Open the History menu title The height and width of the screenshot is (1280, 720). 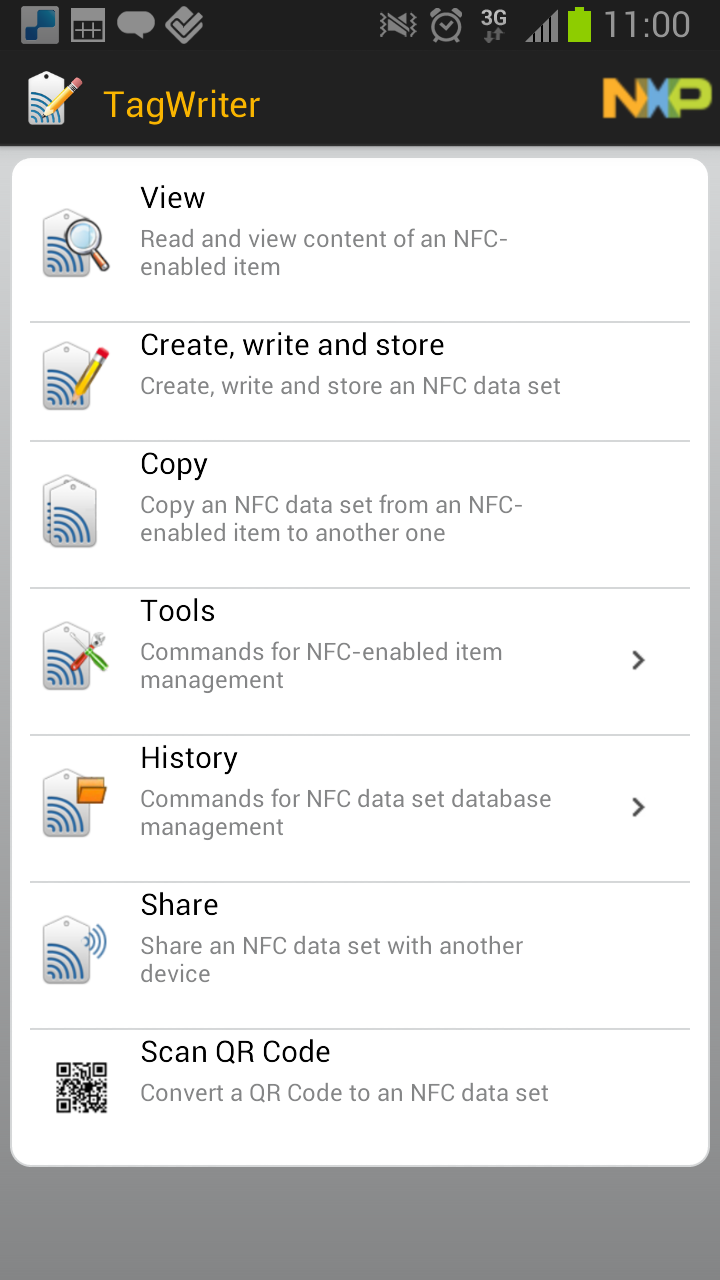click(x=189, y=758)
